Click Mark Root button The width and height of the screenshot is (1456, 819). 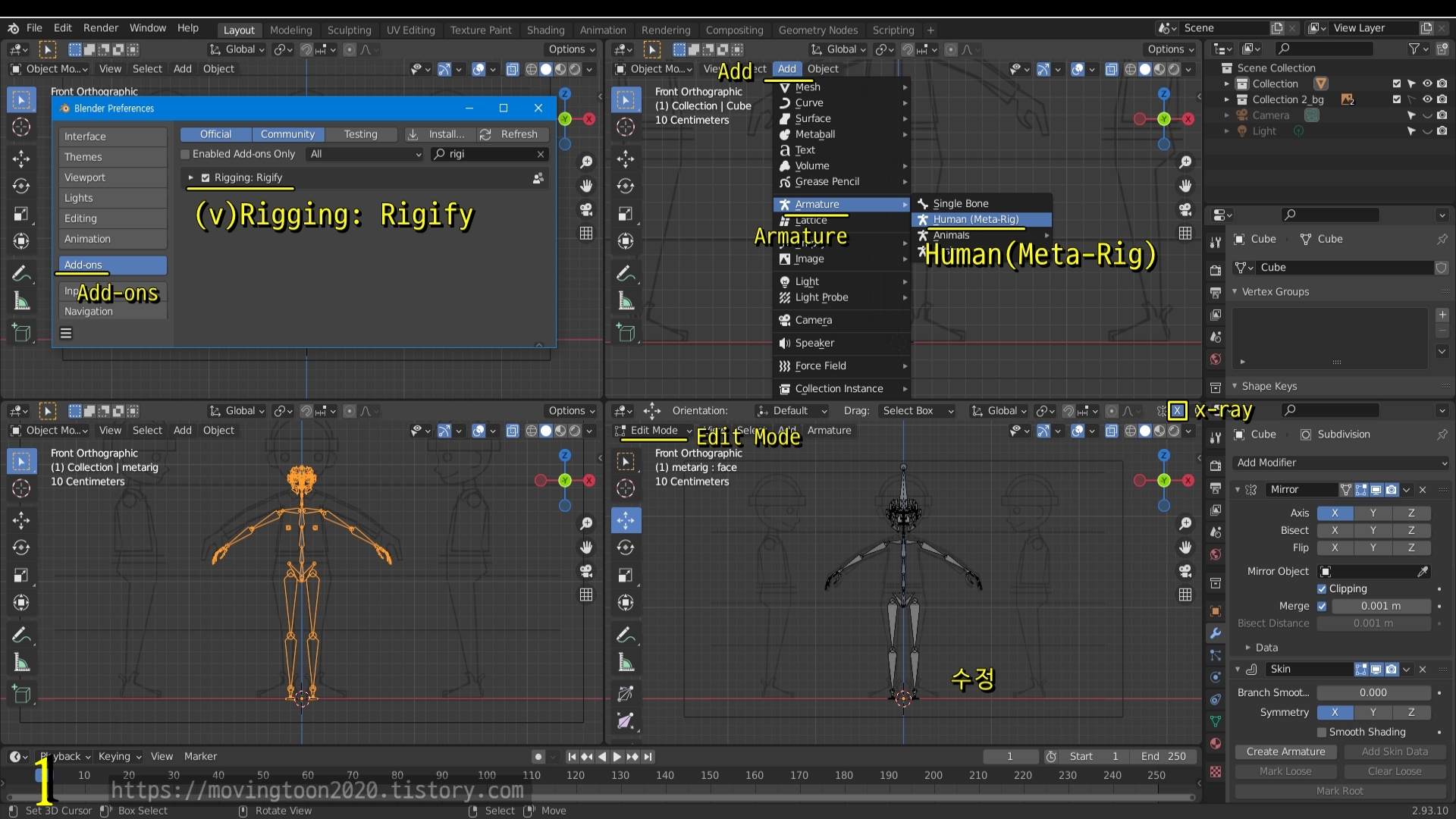(1339, 792)
